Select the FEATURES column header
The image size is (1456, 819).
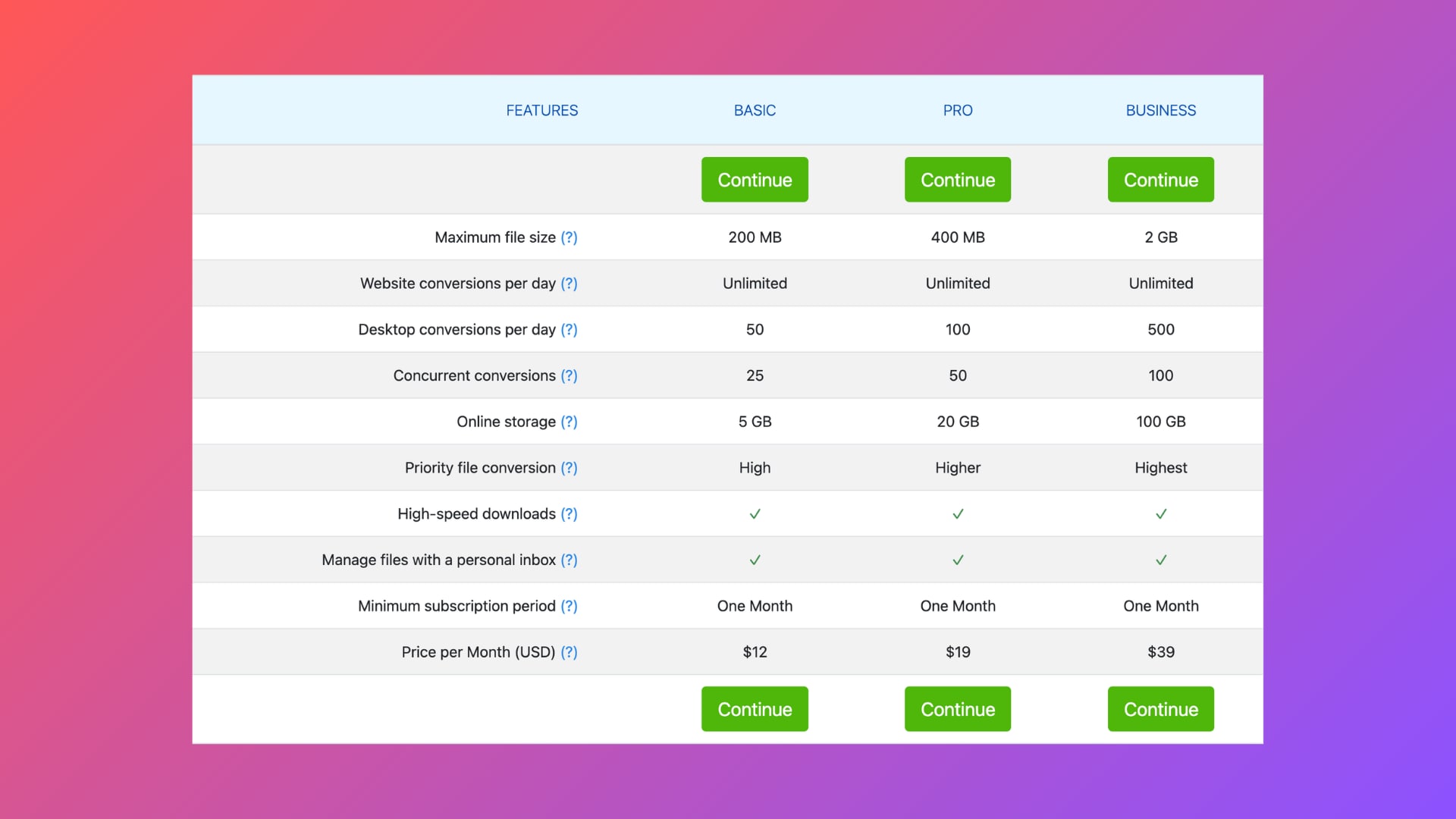pyautogui.click(x=541, y=111)
